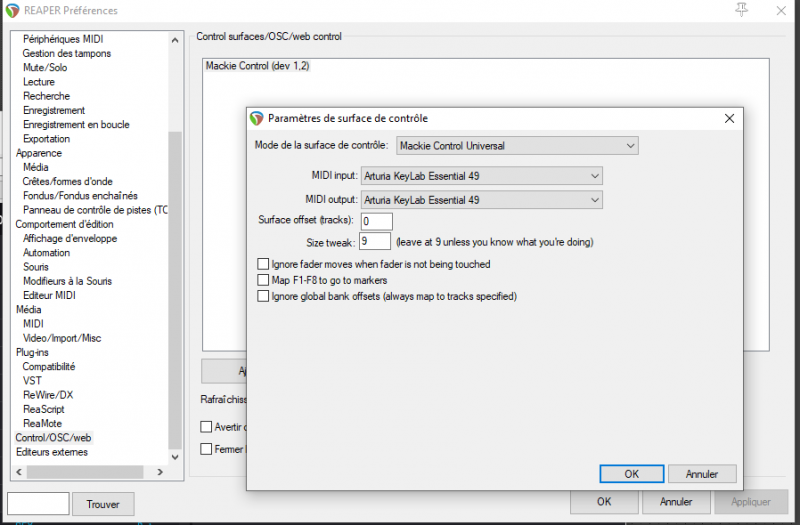Click the pin icon in the Preferences title bar
The height and width of the screenshot is (525, 800).
pyautogui.click(x=741, y=10)
